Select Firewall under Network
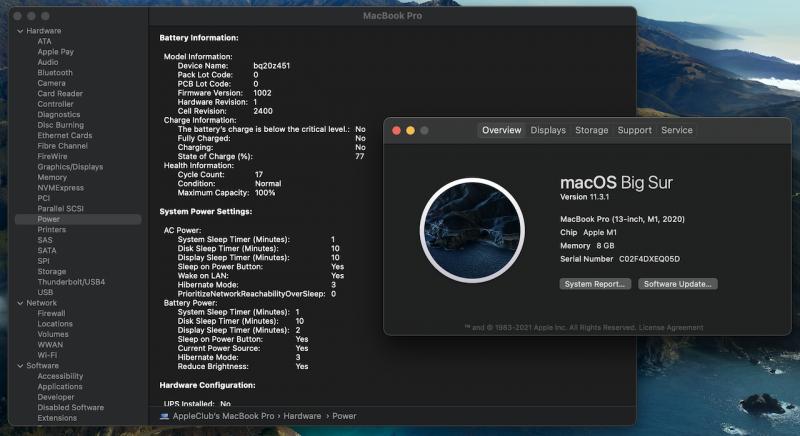Image resolution: width=800 pixels, height=436 pixels. click(51, 313)
